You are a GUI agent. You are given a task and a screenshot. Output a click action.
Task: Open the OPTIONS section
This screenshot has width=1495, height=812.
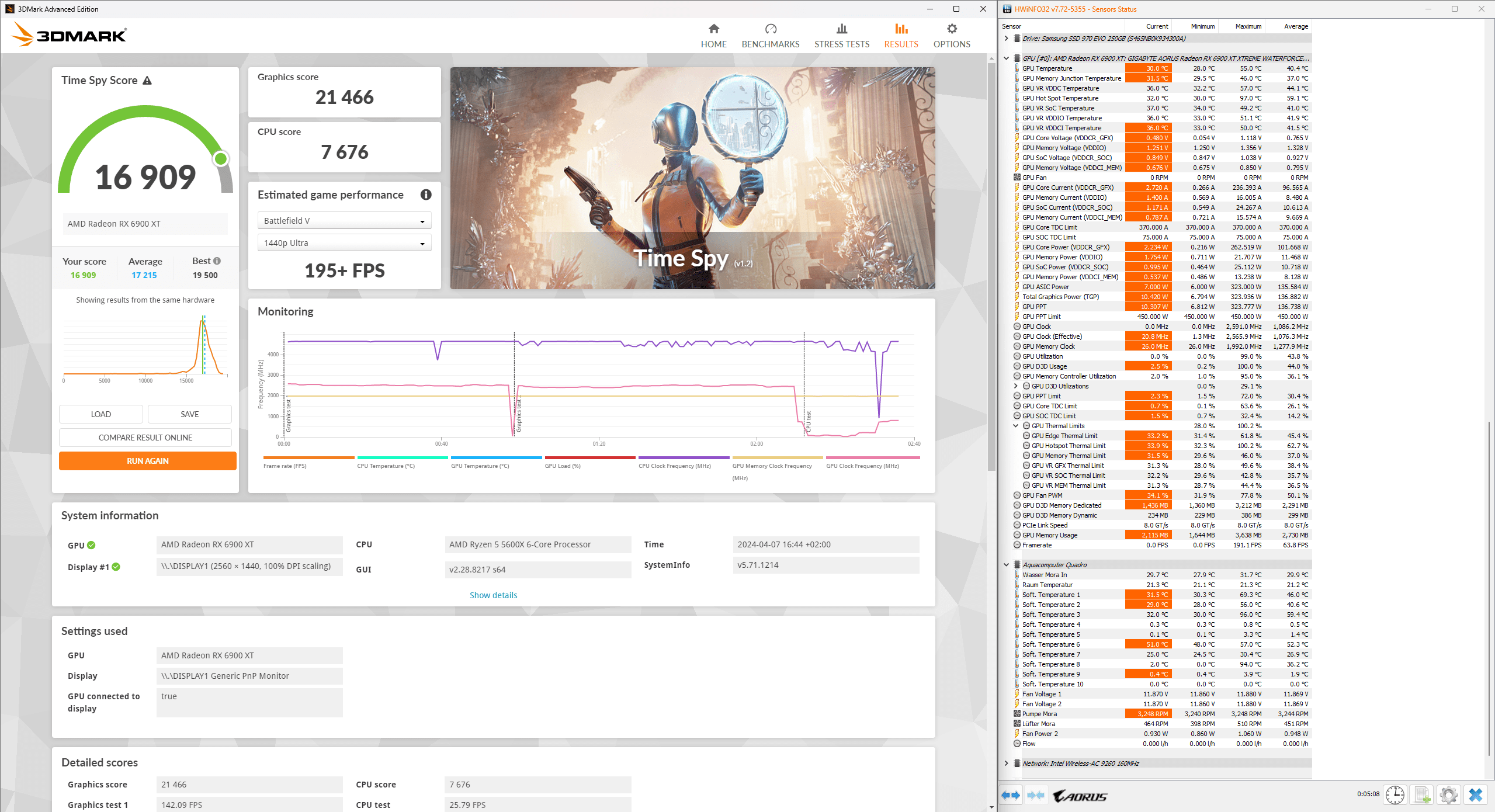(952, 36)
